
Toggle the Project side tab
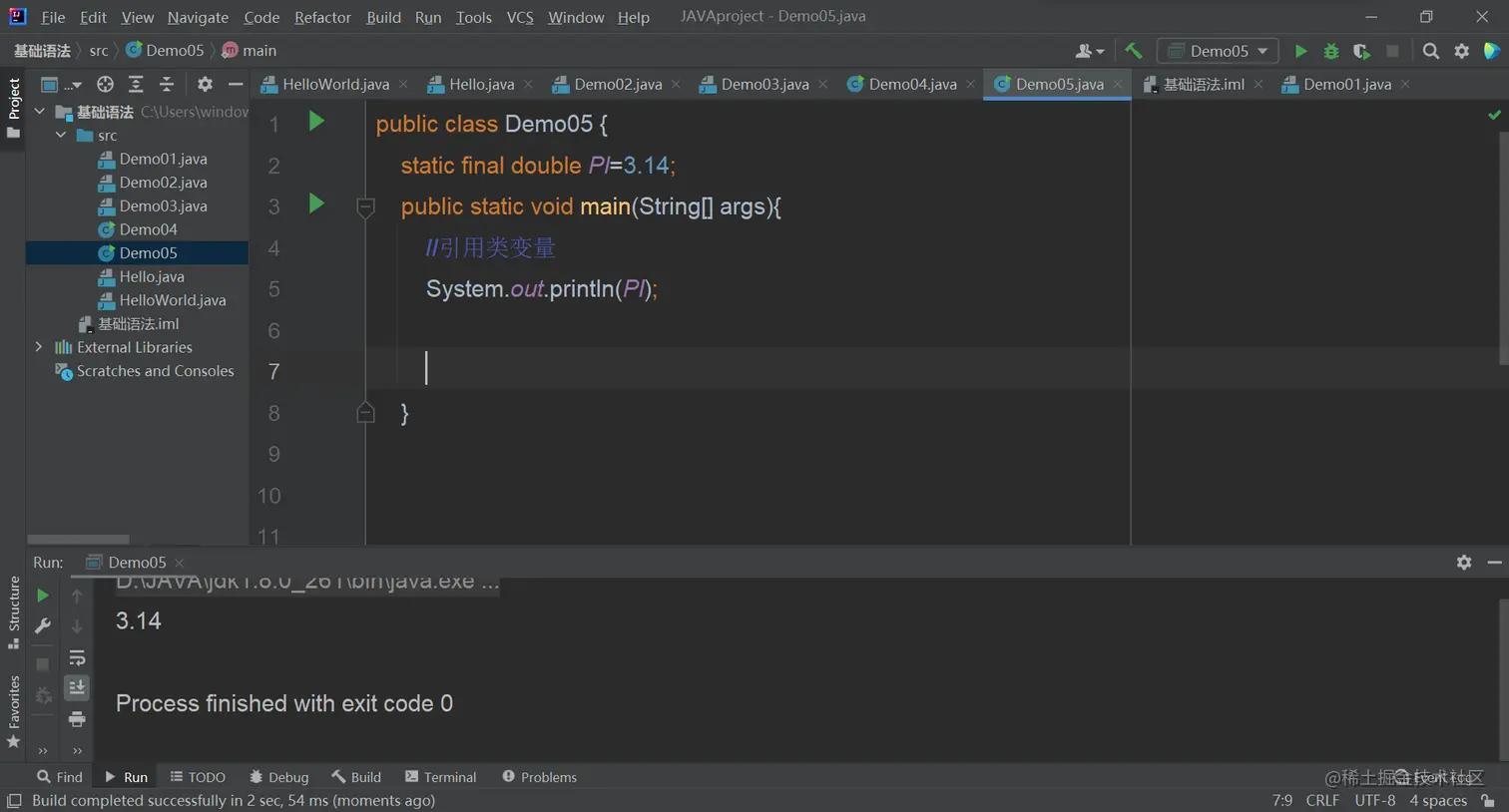pyautogui.click(x=13, y=108)
